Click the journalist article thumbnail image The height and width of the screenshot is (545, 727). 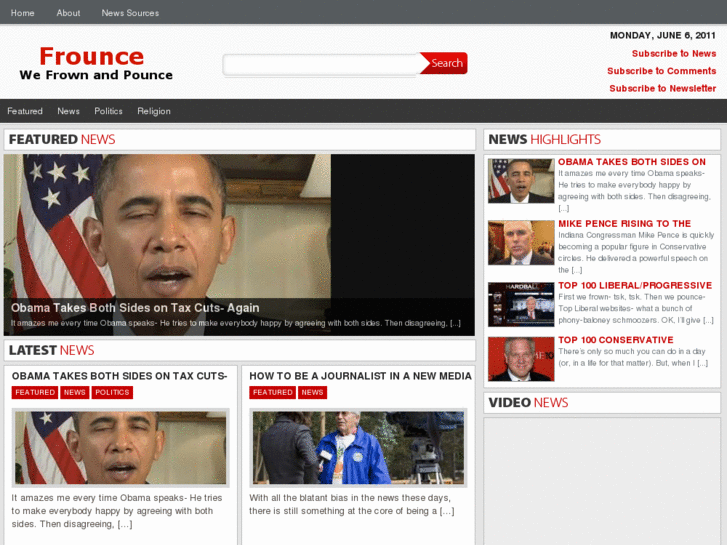pyautogui.click(x=357, y=447)
